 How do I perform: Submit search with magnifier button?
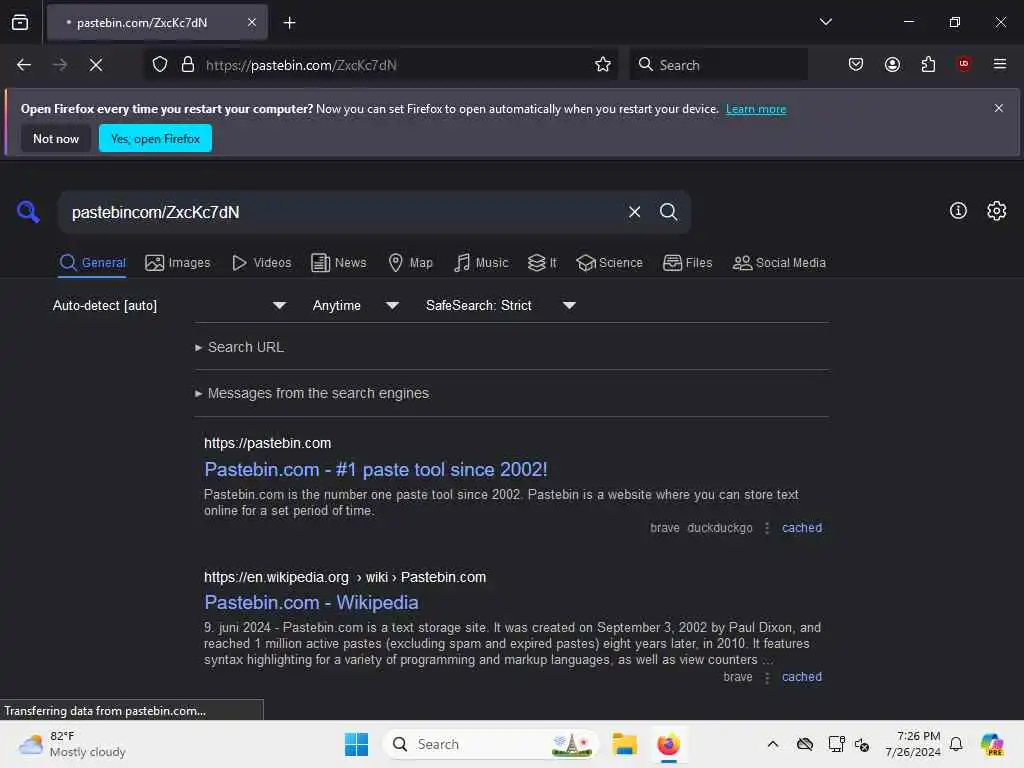(x=668, y=212)
